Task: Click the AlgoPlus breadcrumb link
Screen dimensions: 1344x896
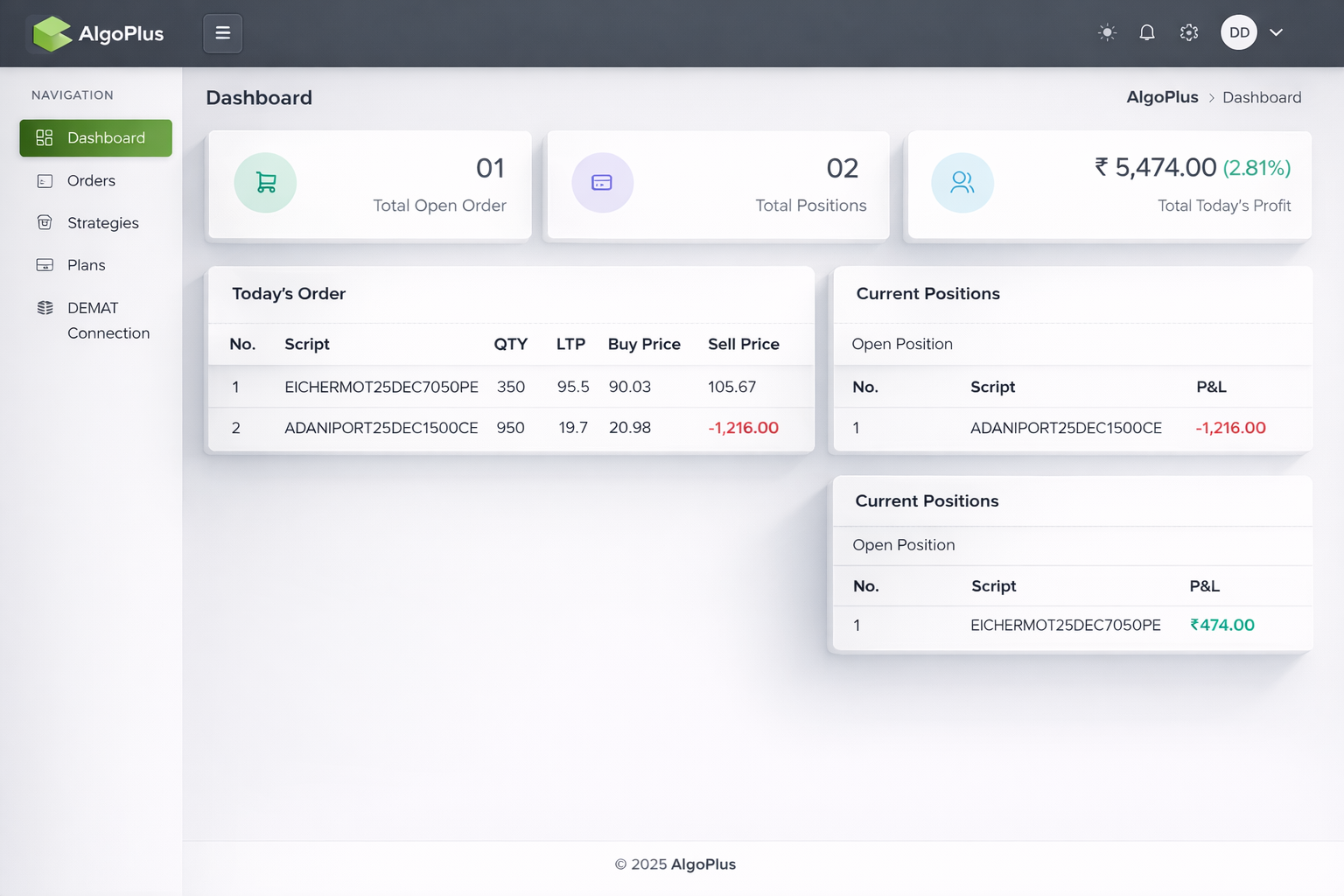Action: coord(1162,97)
